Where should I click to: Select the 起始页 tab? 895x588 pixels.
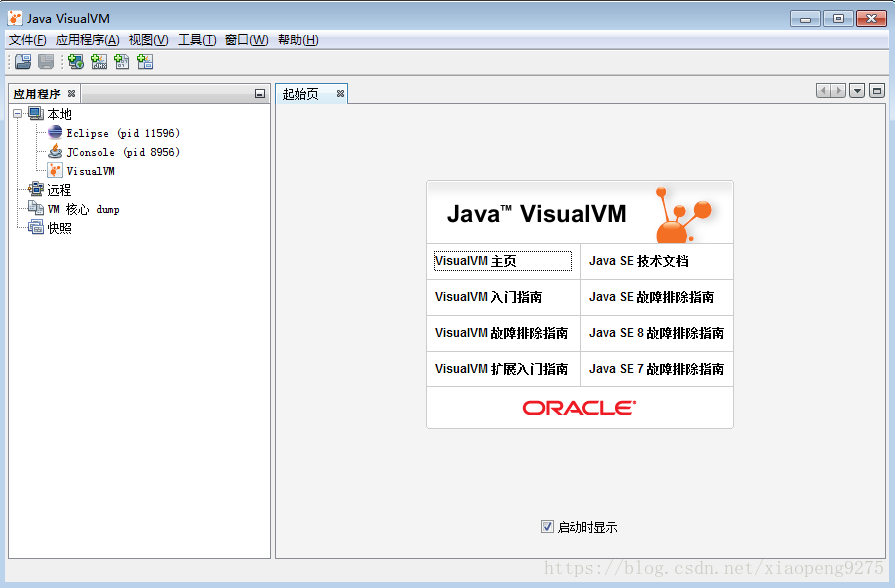[x=301, y=94]
